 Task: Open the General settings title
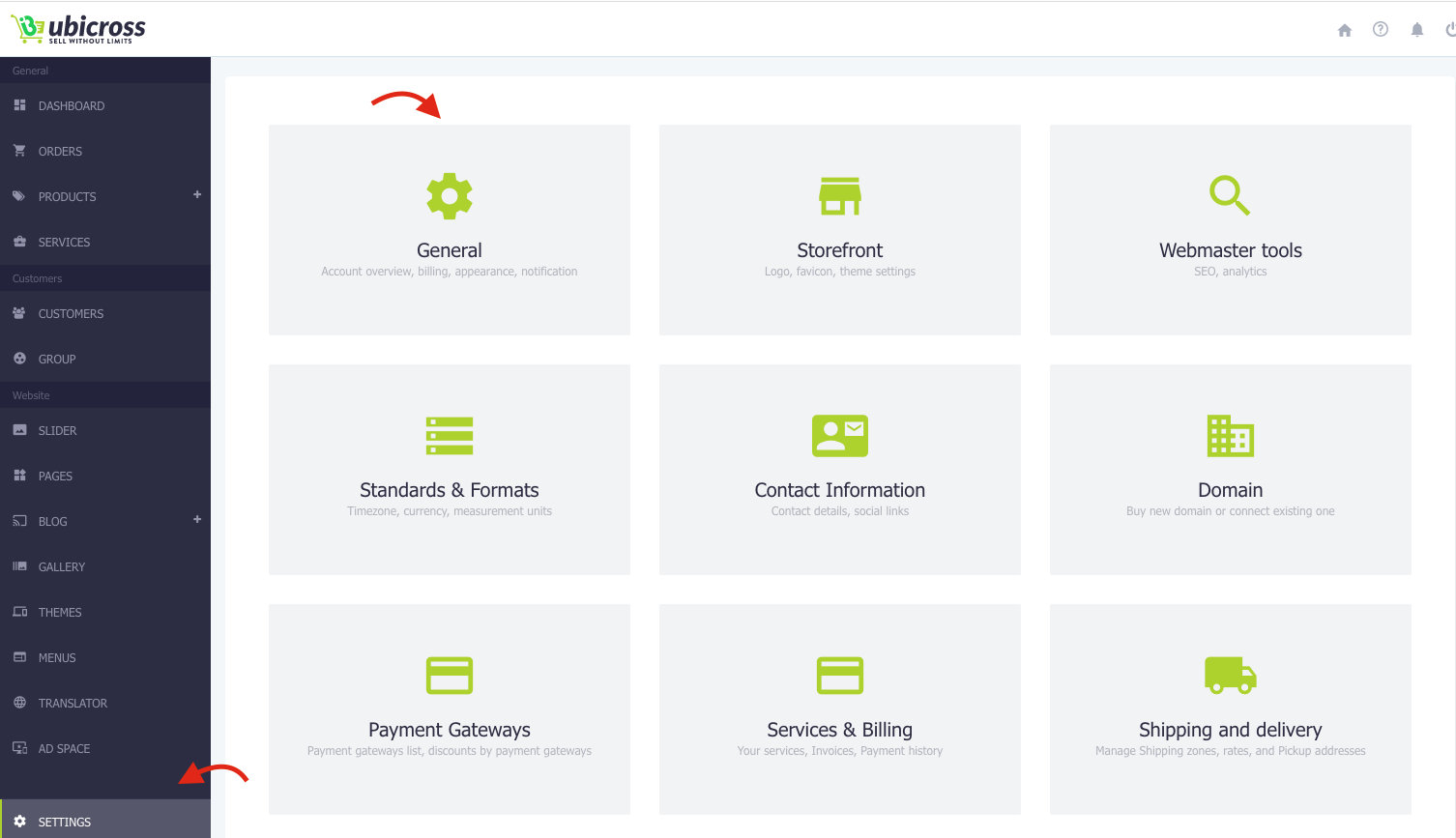tap(450, 250)
